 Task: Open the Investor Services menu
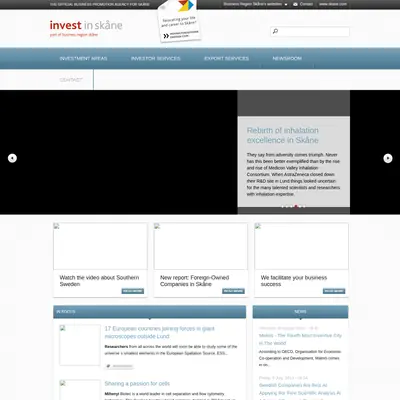[x=155, y=58]
